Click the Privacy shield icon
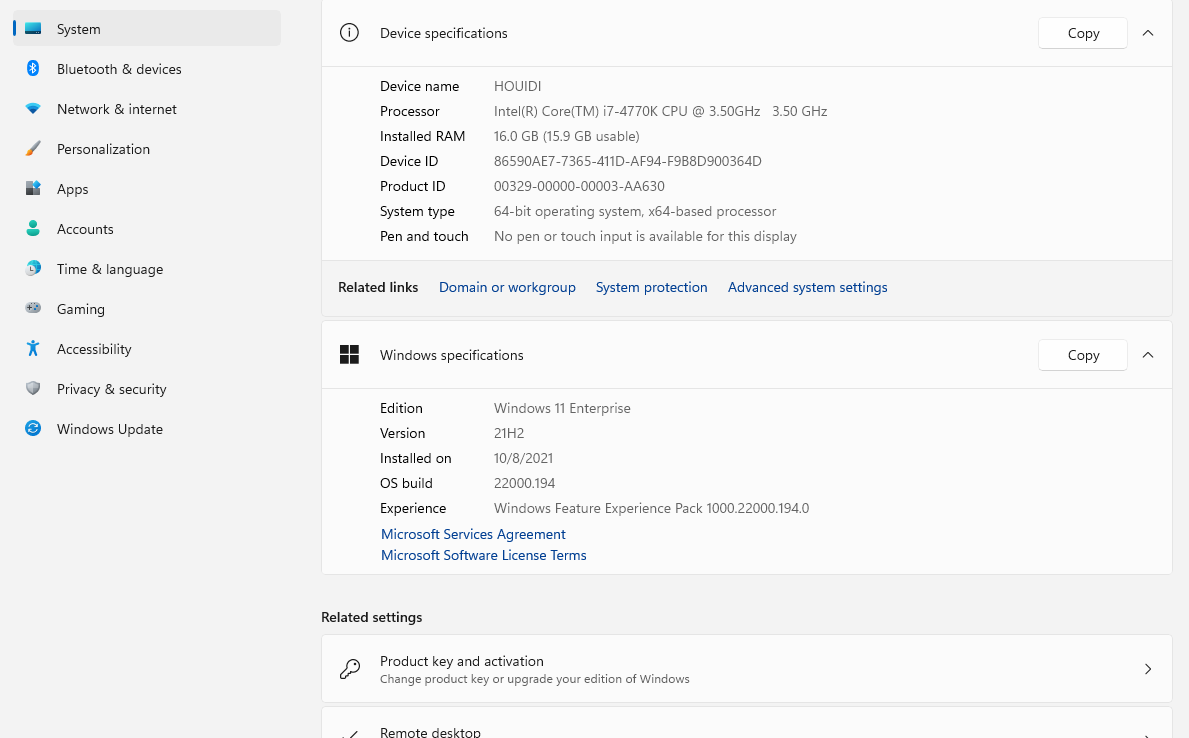The height and width of the screenshot is (738, 1189). 33,389
